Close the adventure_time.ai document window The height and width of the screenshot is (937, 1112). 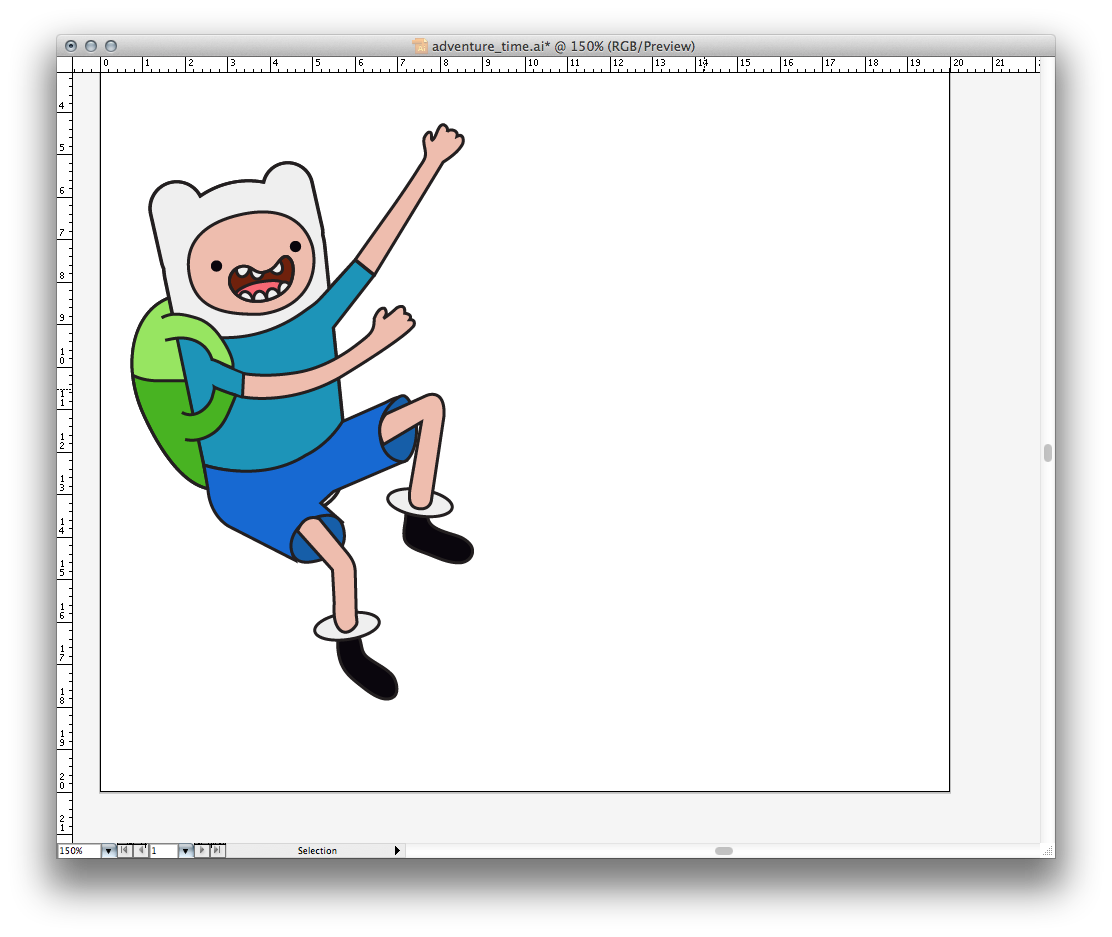pos(71,46)
